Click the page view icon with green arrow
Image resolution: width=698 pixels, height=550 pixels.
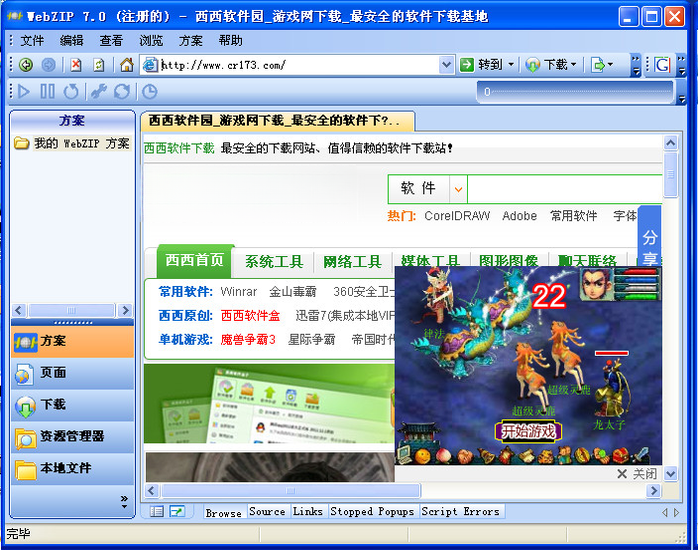coord(177,512)
